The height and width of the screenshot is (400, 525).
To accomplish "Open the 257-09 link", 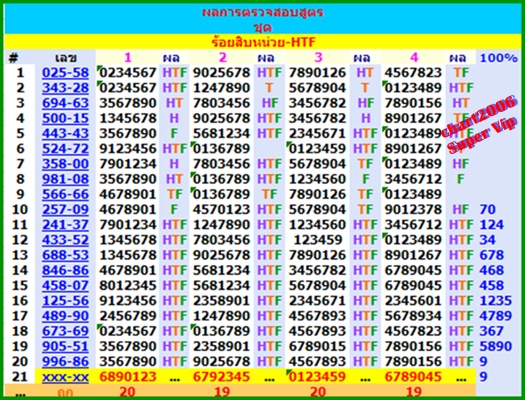I will [x=65, y=210].
